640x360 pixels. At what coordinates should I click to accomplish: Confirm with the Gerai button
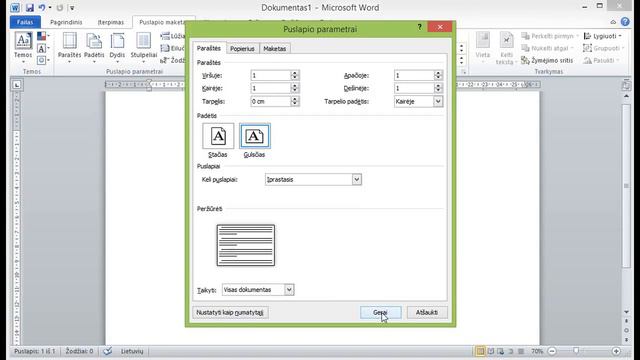(x=380, y=313)
